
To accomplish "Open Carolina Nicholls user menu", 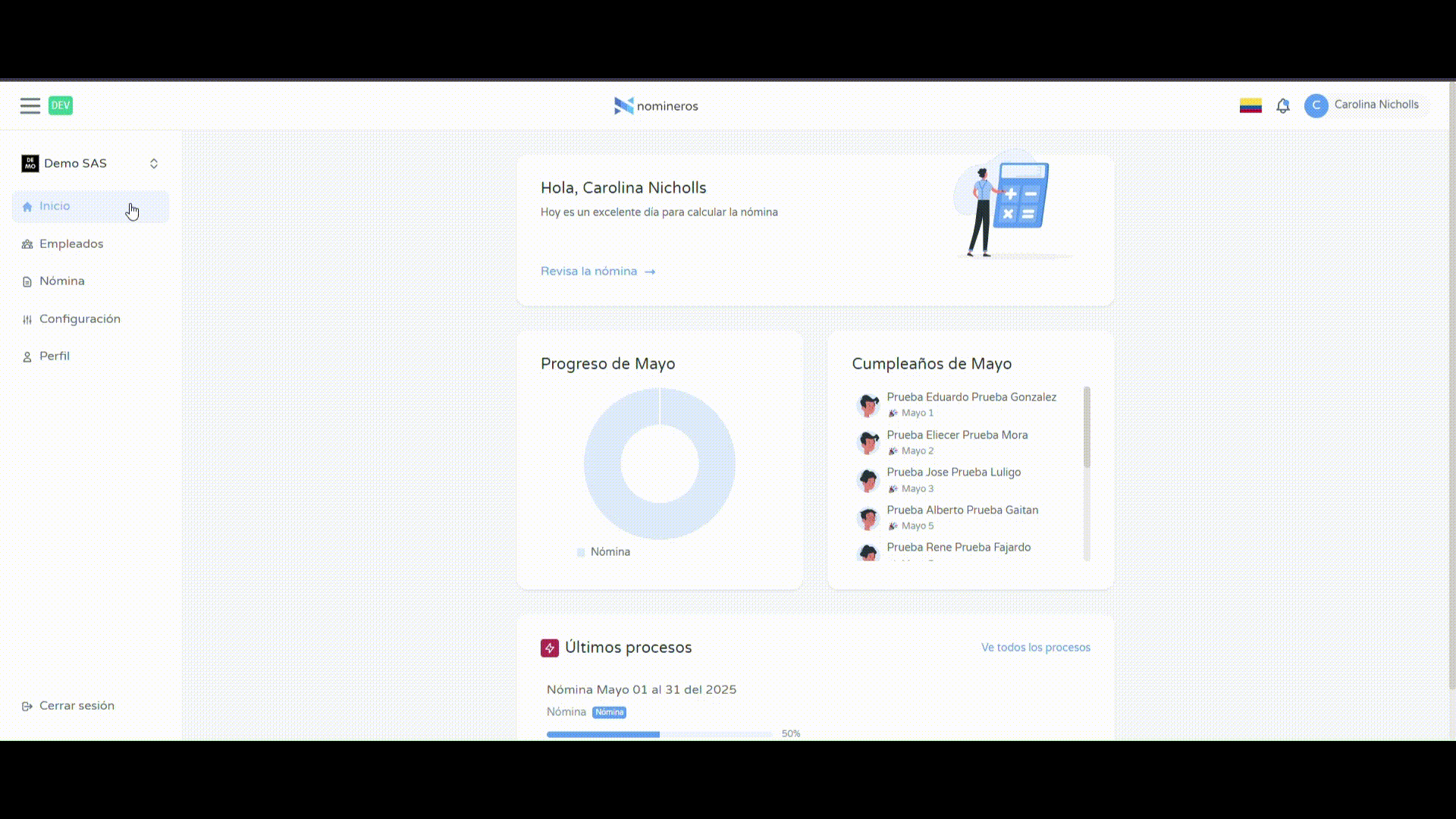I will pos(1376,105).
